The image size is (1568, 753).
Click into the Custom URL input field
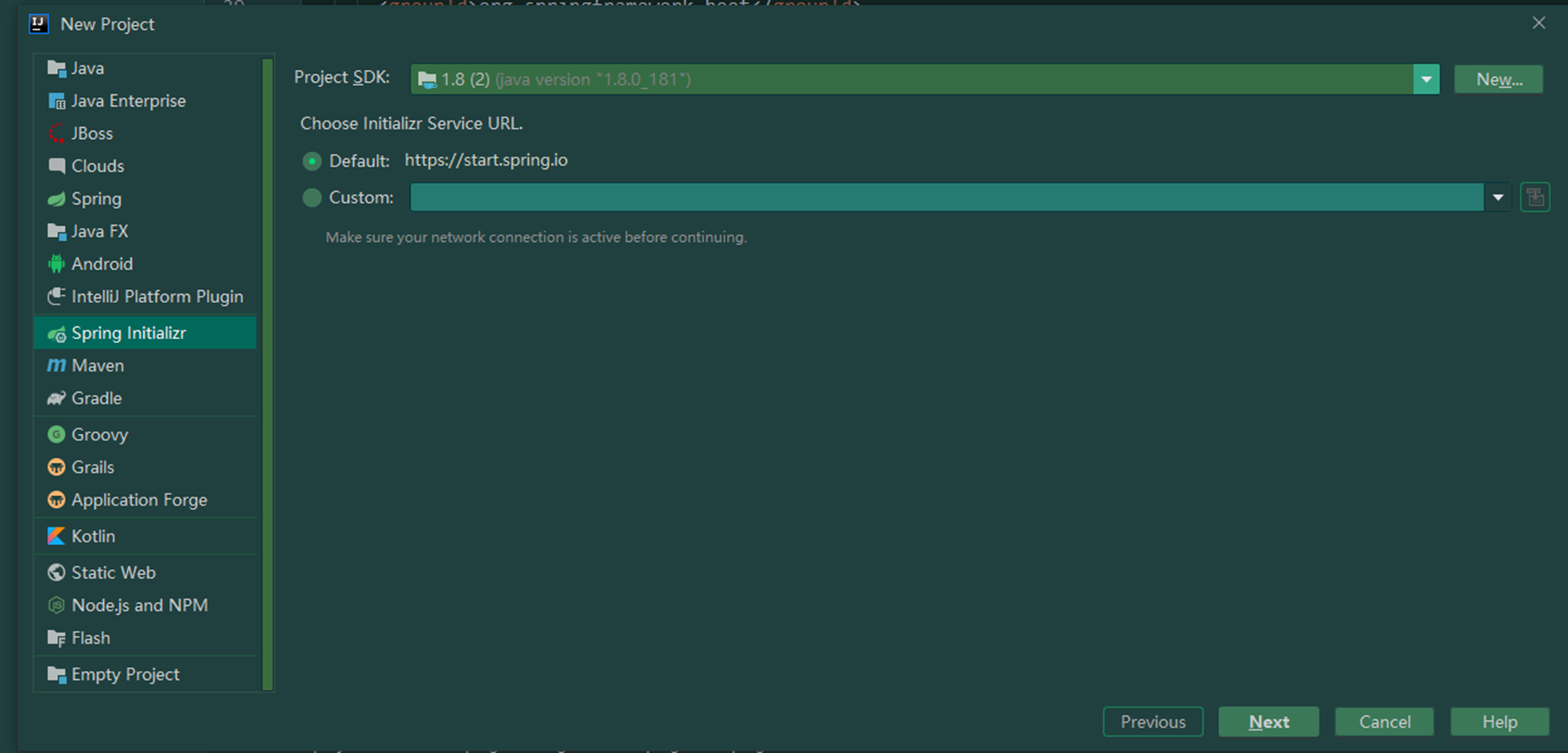click(946, 198)
